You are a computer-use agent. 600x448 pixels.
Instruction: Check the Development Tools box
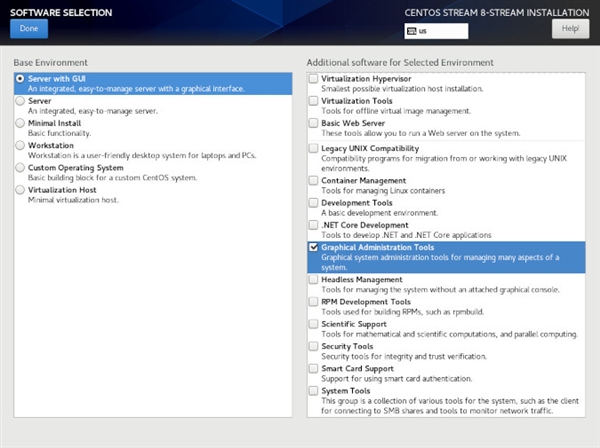pos(314,203)
